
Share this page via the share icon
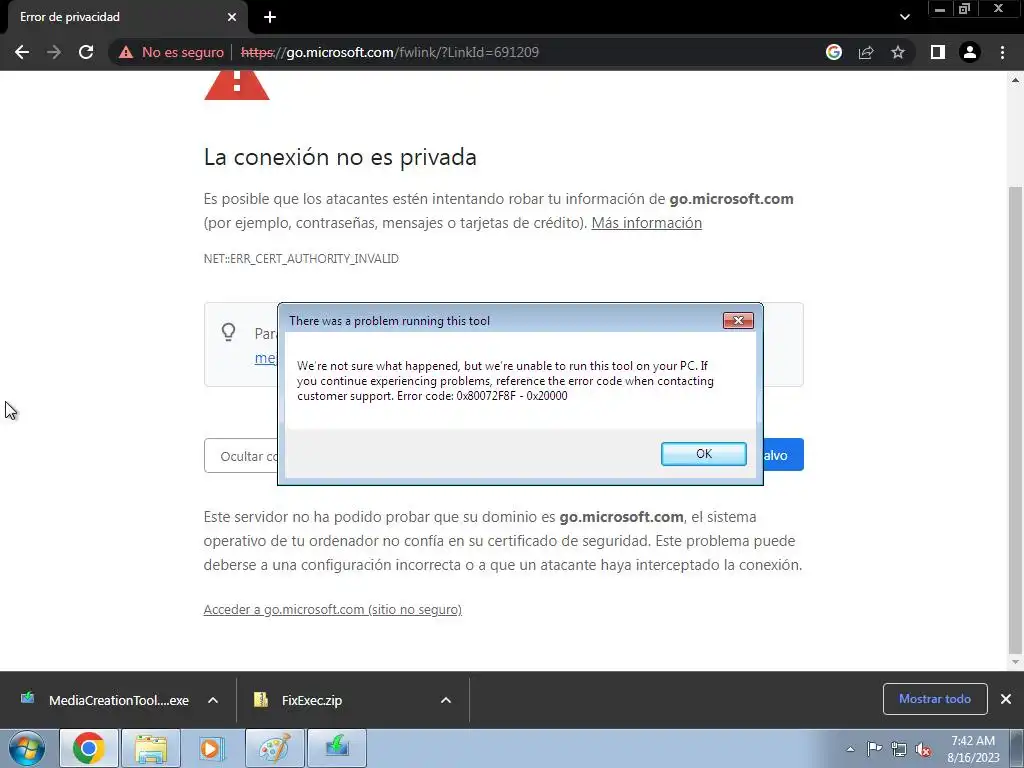tap(866, 52)
